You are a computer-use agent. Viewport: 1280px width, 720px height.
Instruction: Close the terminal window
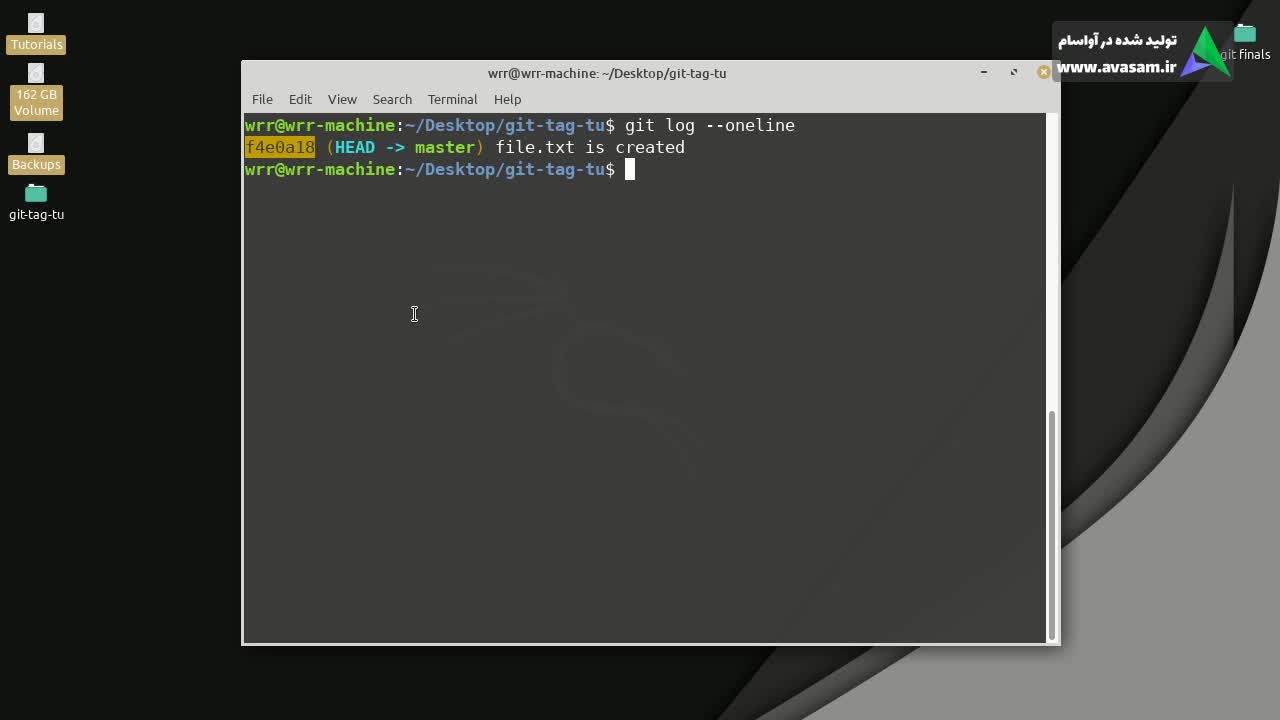tap(1043, 72)
